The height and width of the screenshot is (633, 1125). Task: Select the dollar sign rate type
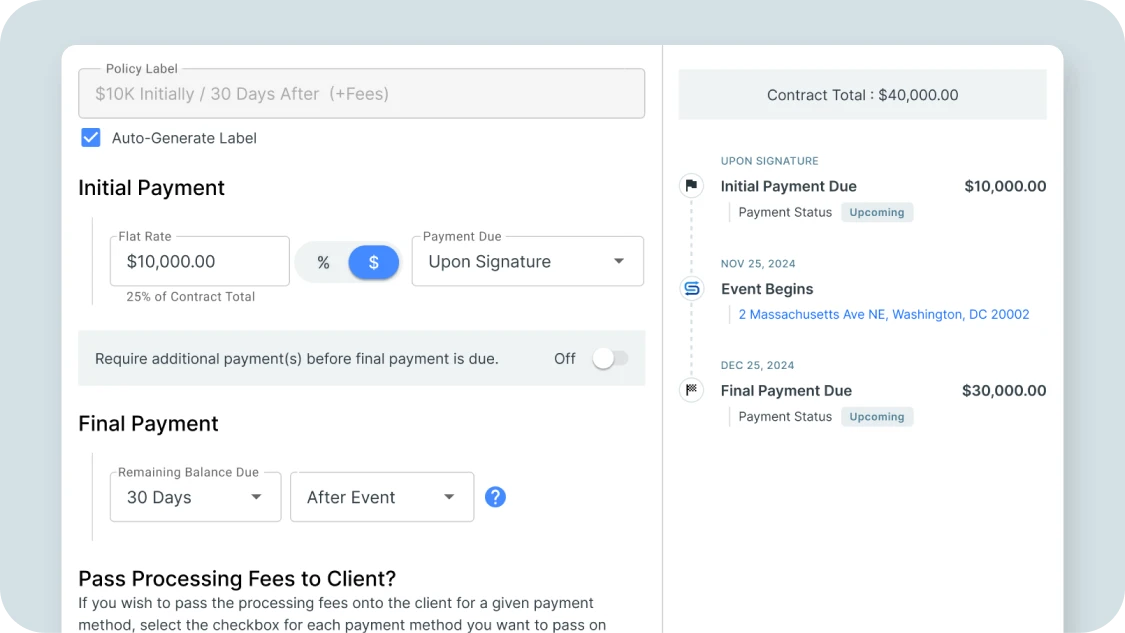tap(373, 261)
